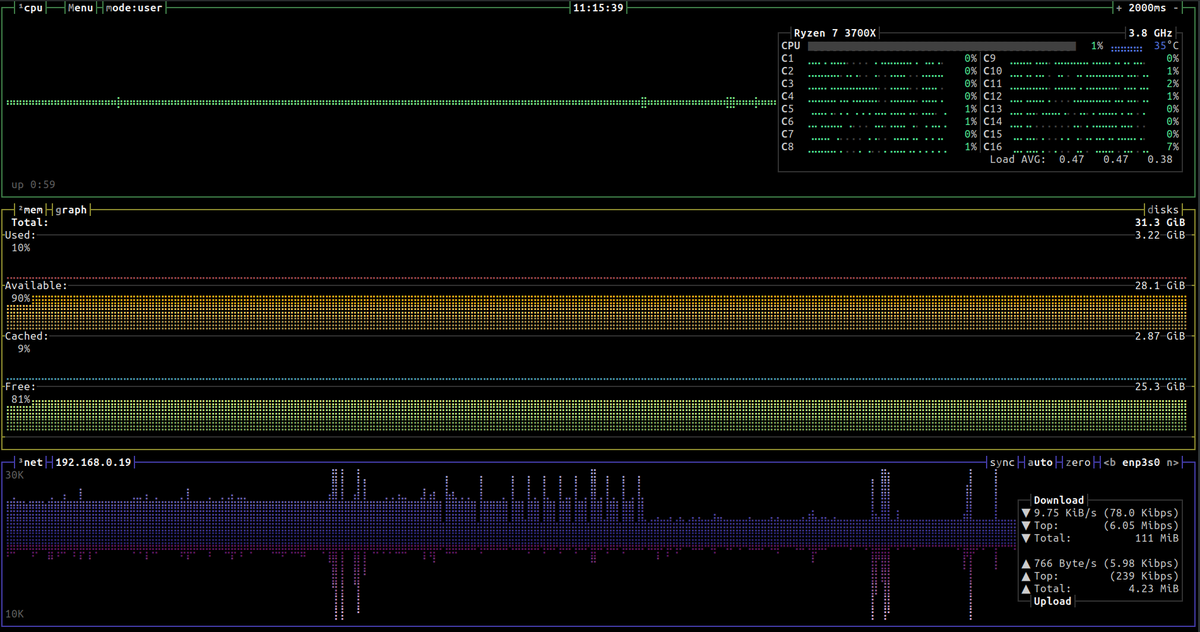Click the total CPU usage meter bar
This screenshot has width=1200, height=632.
[x=942, y=46]
